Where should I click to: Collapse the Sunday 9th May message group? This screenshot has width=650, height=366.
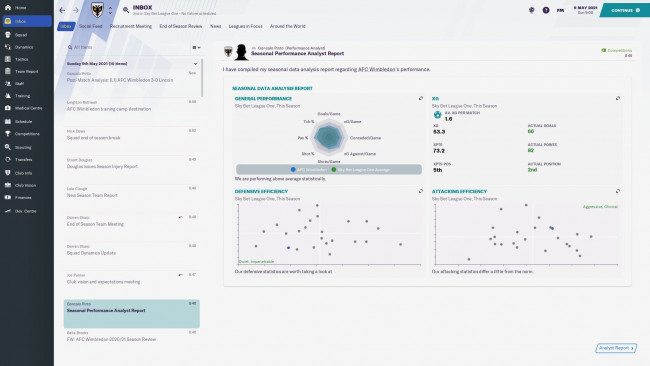click(x=195, y=64)
